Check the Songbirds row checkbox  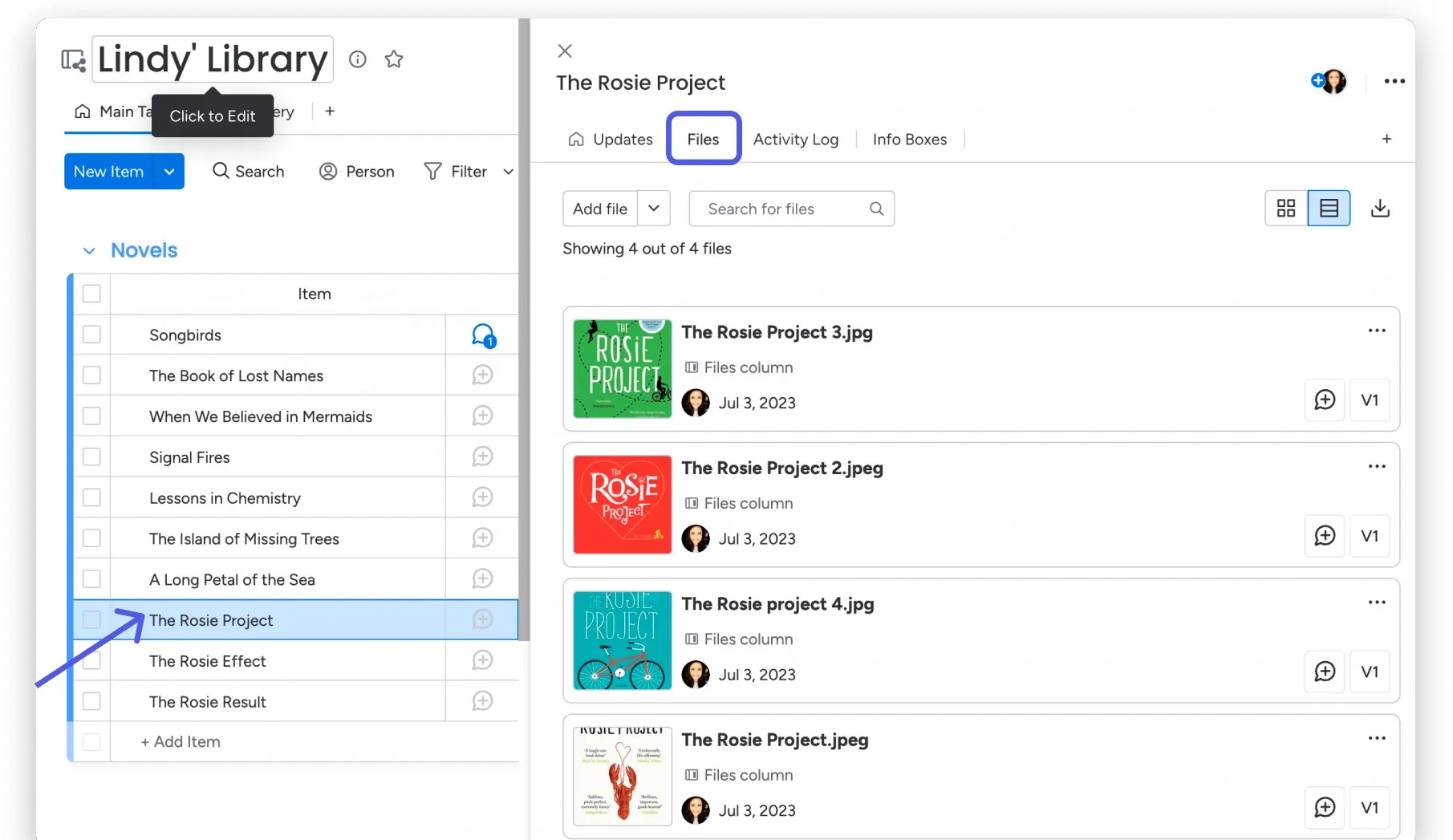[x=91, y=335]
